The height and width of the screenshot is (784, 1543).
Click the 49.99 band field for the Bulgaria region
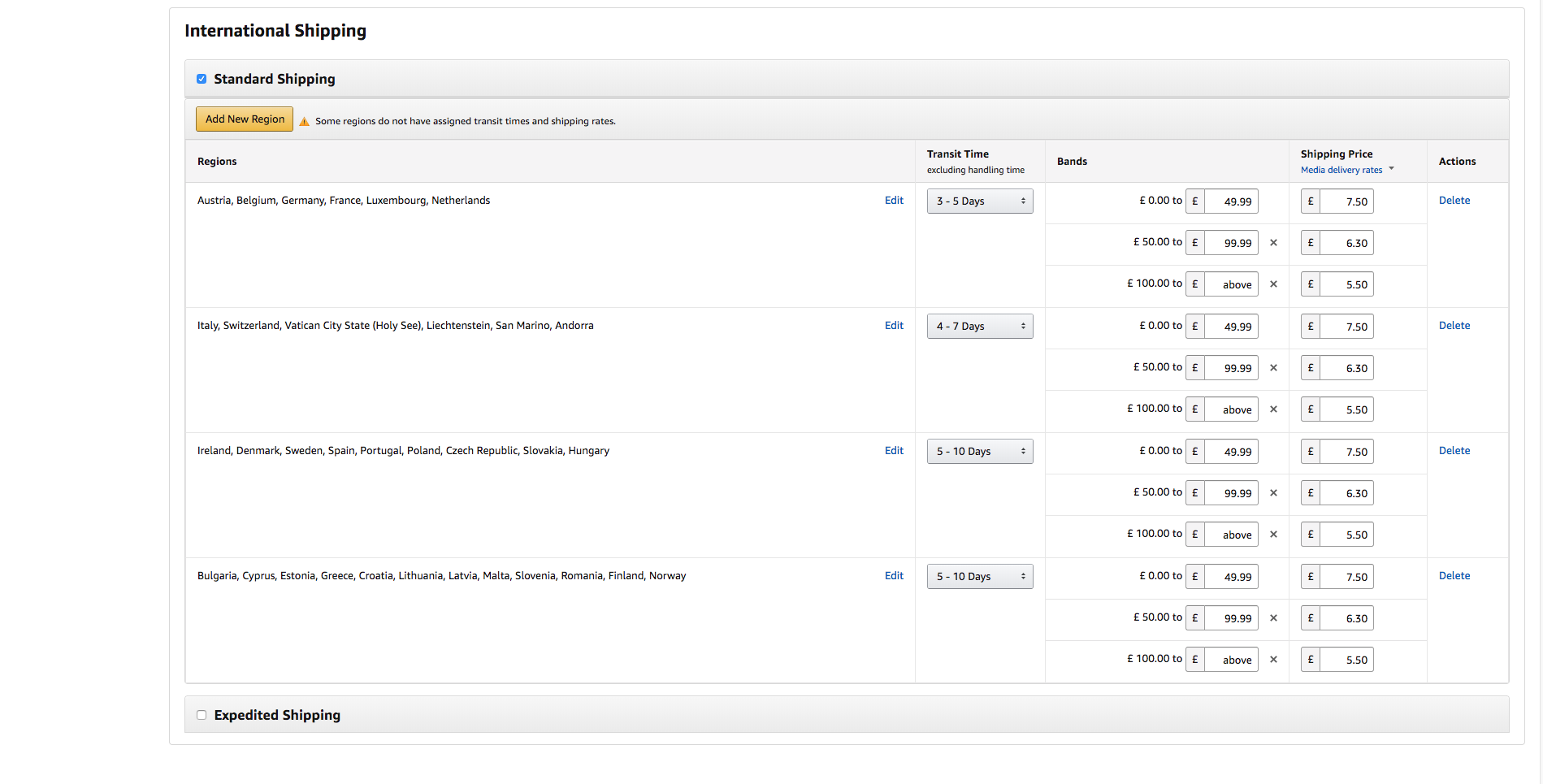coord(1231,577)
